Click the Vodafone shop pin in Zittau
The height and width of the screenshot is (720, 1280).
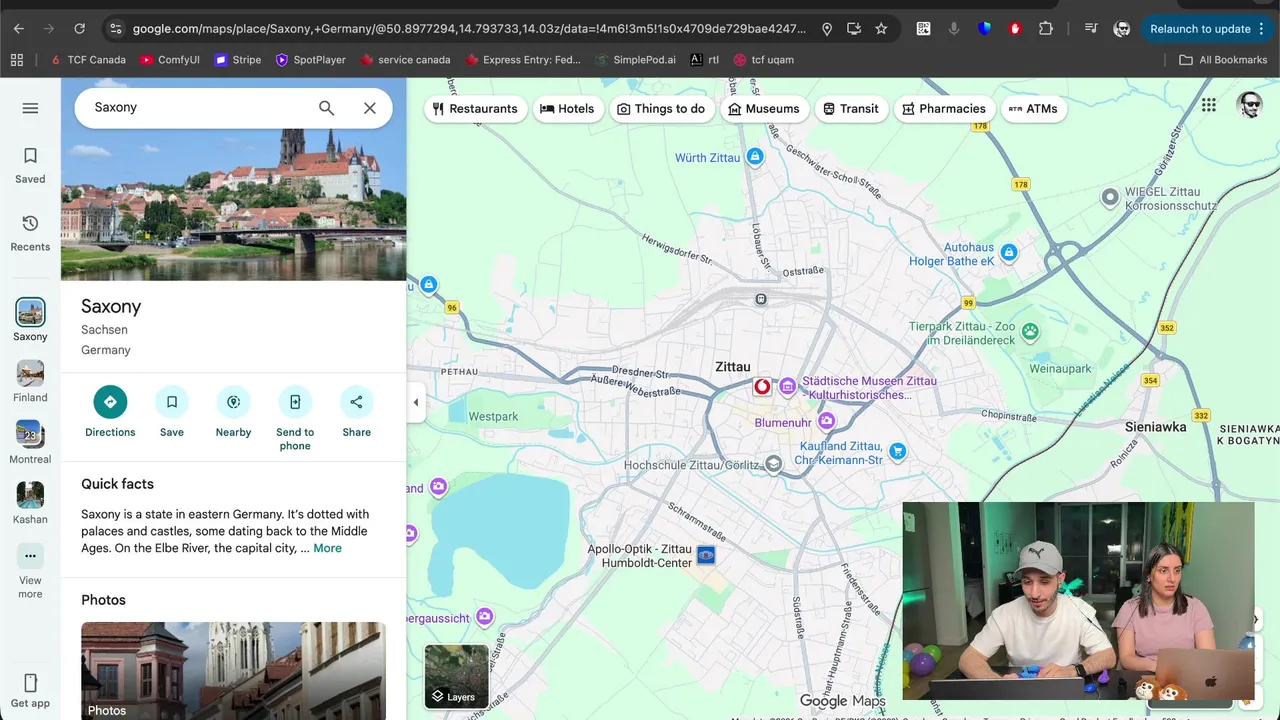click(x=762, y=386)
